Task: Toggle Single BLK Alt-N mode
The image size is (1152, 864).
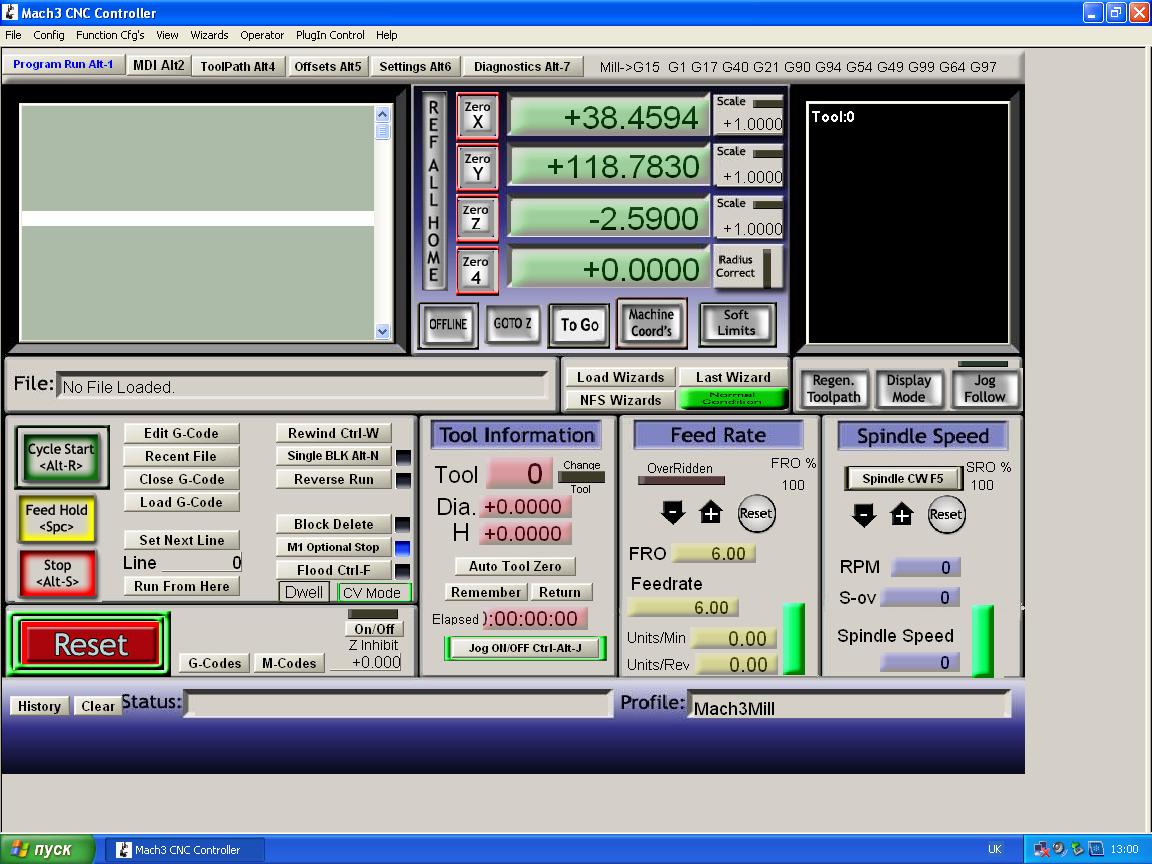Action: [x=334, y=456]
